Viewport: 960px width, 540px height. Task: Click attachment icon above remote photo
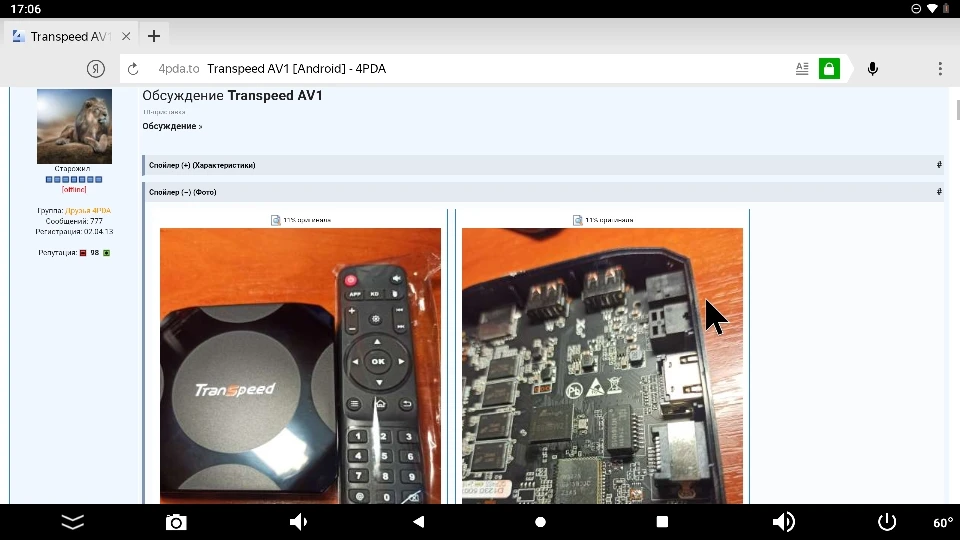276,220
